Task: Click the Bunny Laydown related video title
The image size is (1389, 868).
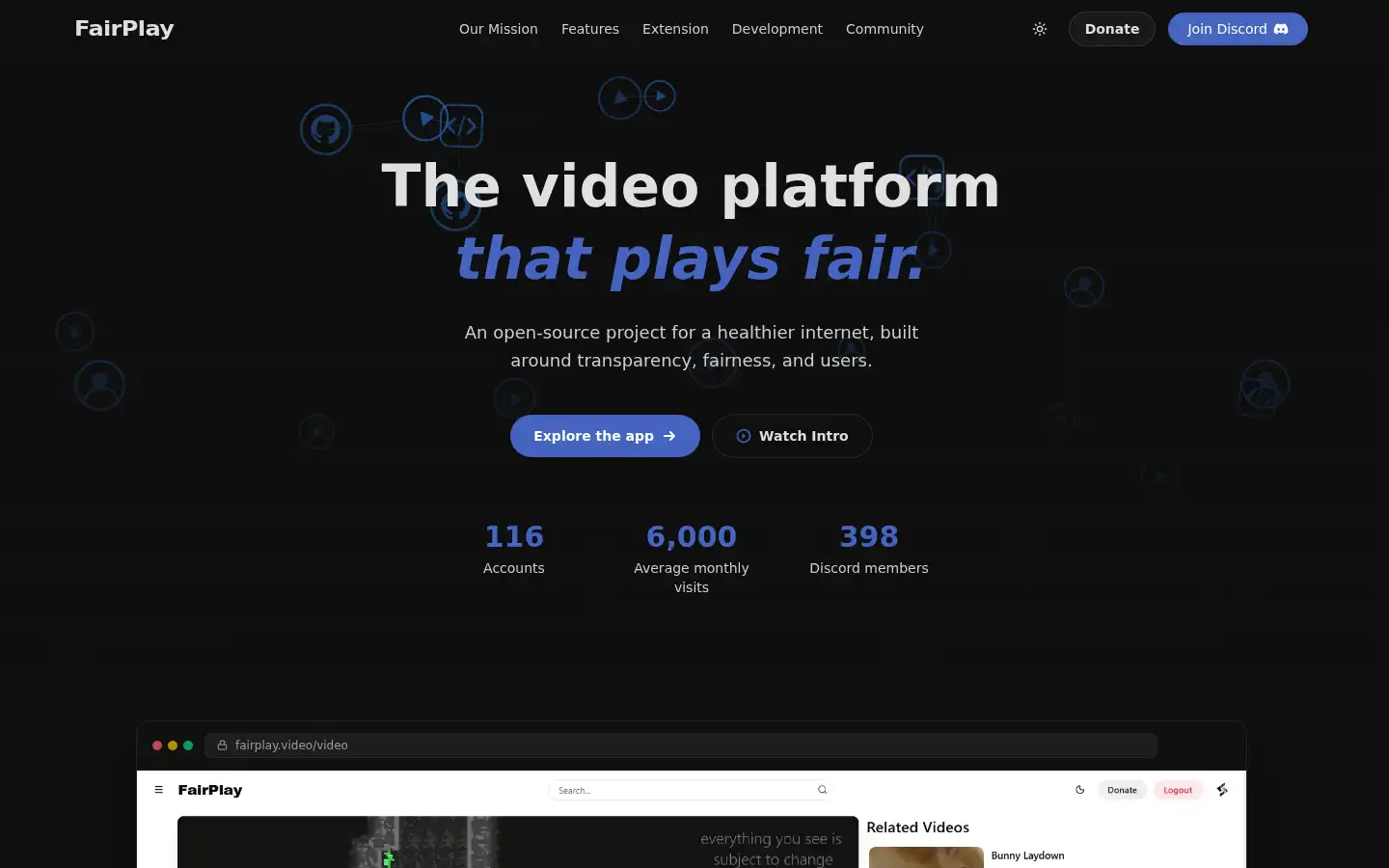Action: (1028, 855)
